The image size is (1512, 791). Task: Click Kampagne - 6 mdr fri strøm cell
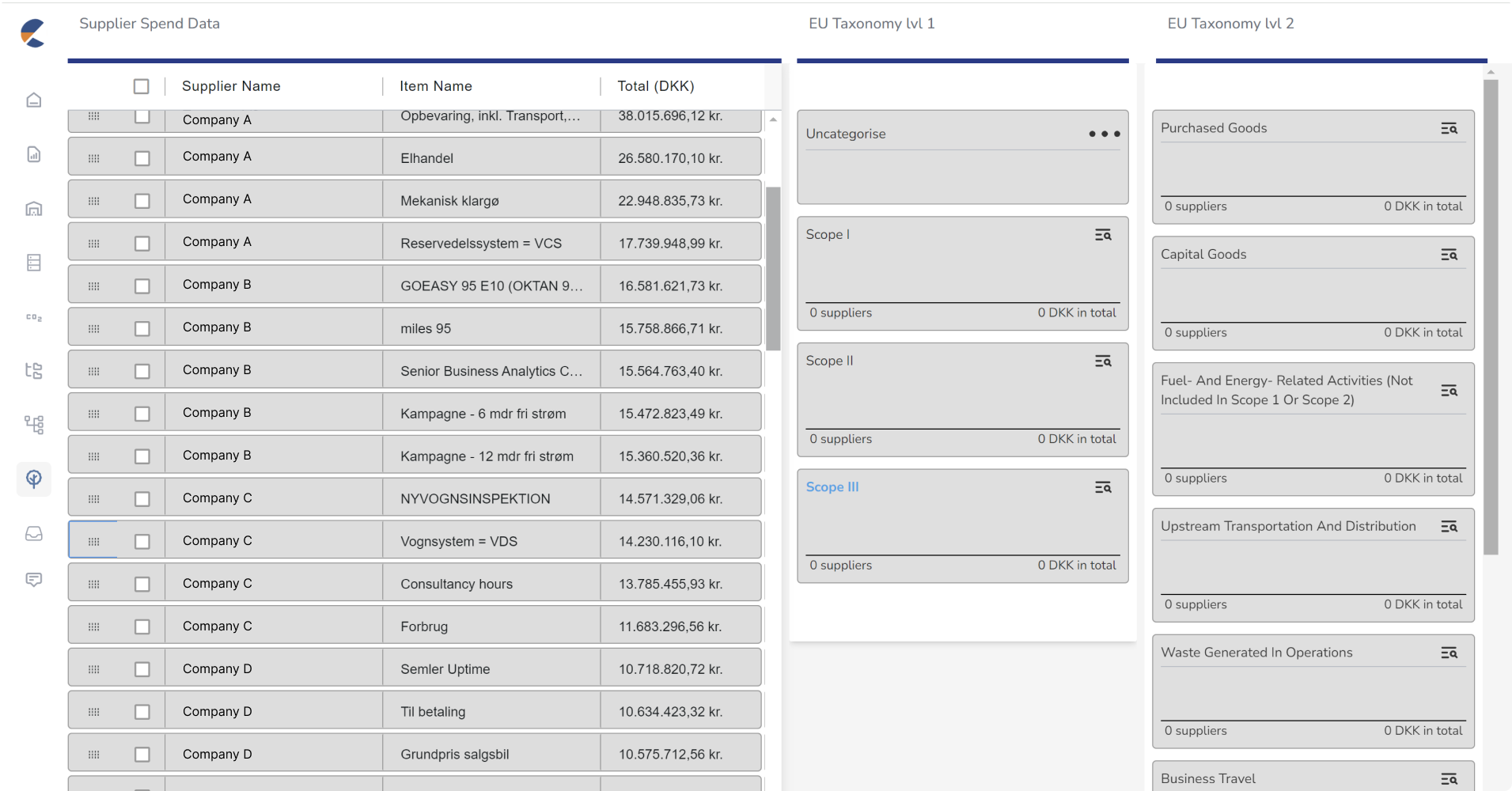pos(491,414)
